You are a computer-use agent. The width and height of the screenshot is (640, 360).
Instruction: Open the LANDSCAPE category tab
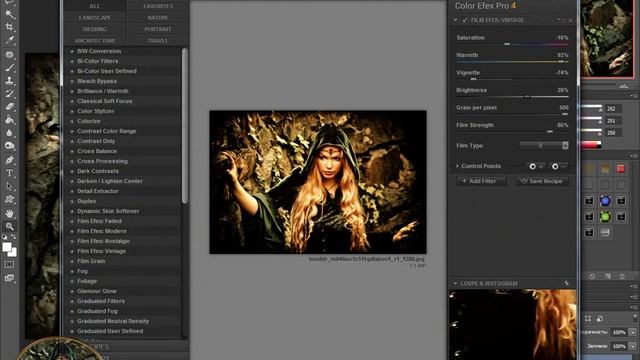[95, 18]
